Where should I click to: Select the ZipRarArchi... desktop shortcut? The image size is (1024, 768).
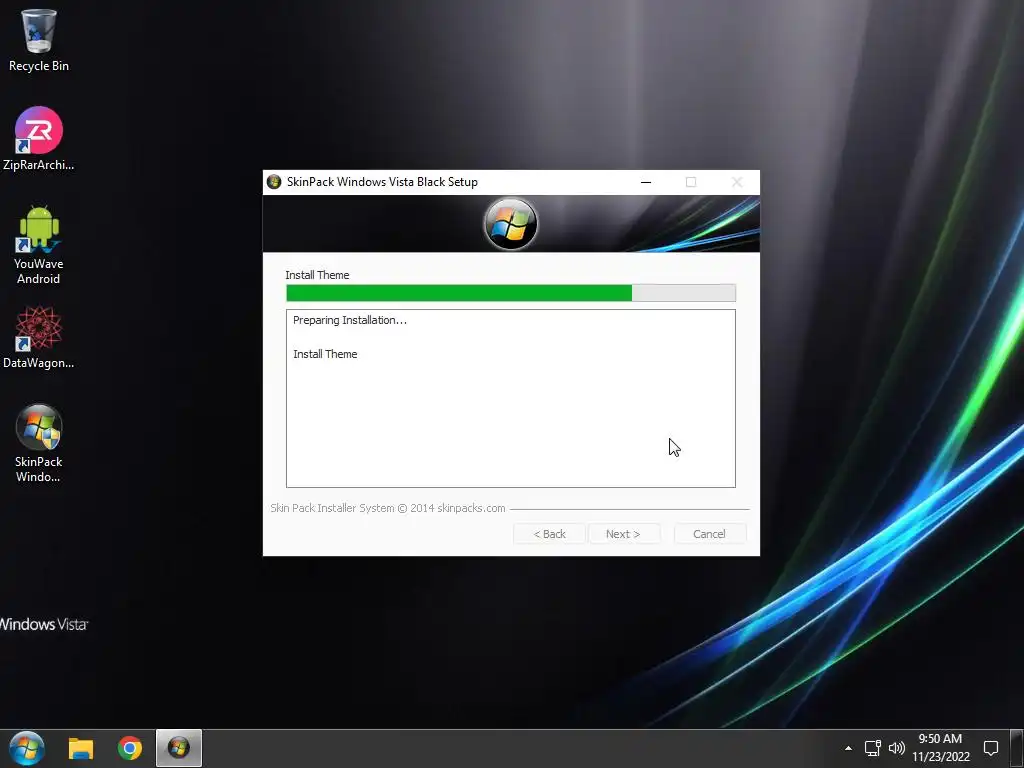click(39, 138)
